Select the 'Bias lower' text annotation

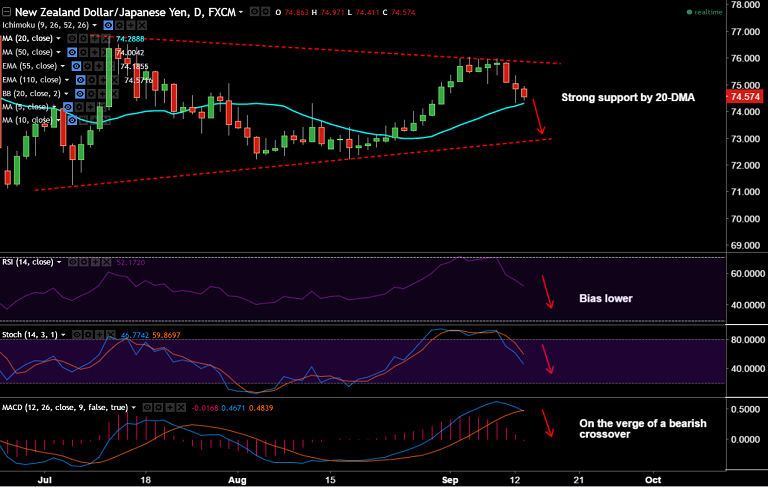(x=606, y=298)
